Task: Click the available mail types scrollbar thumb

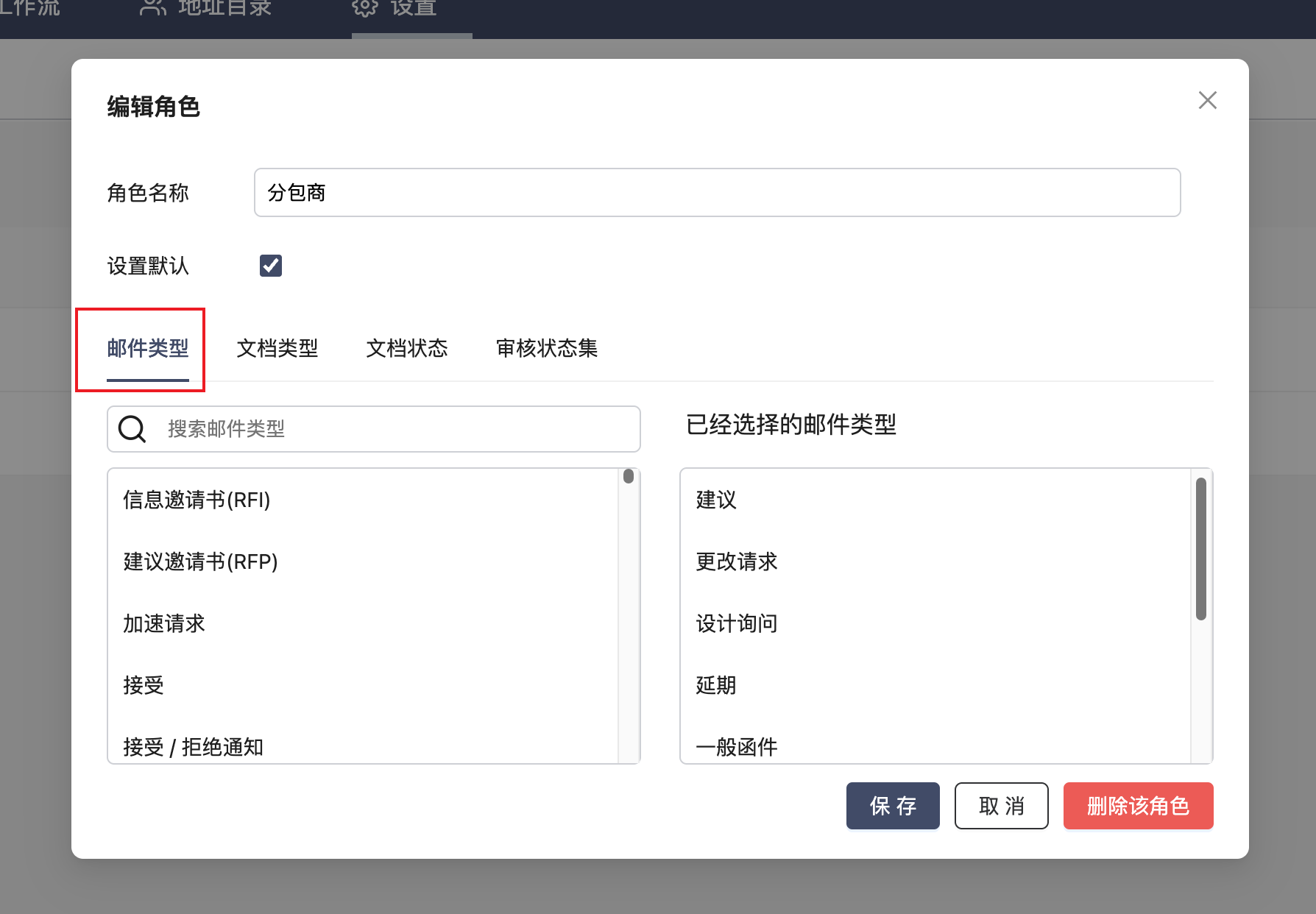Action: (629, 476)
